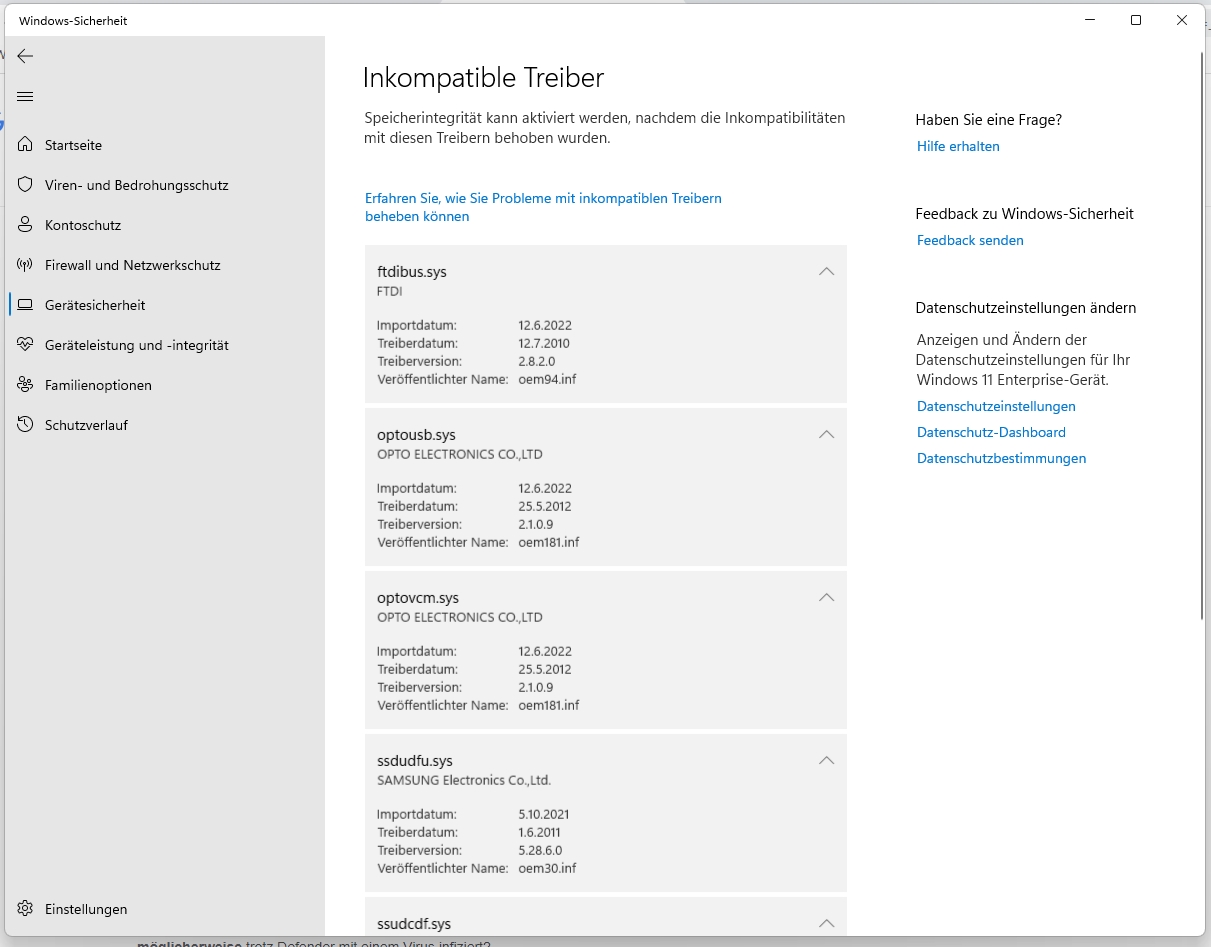Collapse the ftdibus.sys driver card
The height and width of the screenshot is (947, 1211).
826,271
